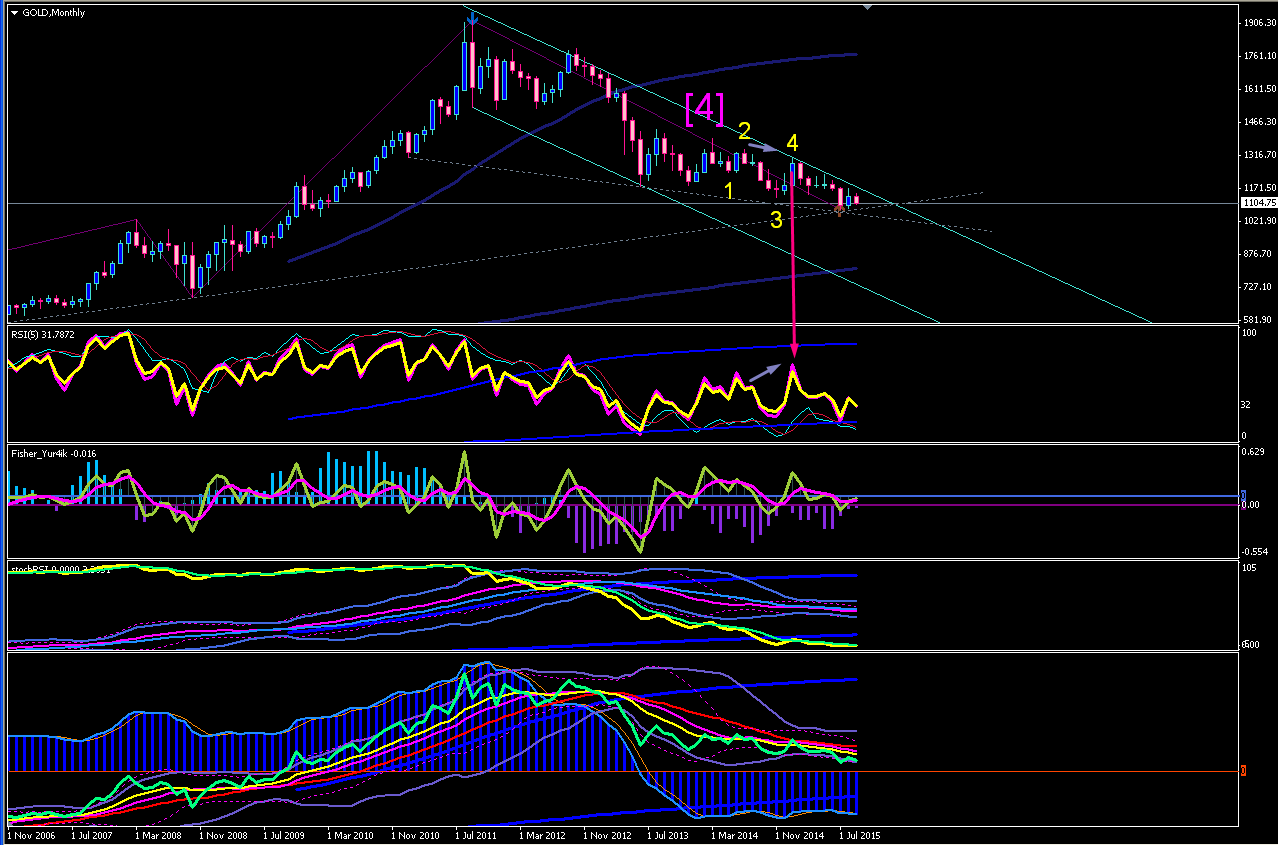Select the magenta [4] wave label
Viewport: 1278px width, 845px height.
coord(705,108)
